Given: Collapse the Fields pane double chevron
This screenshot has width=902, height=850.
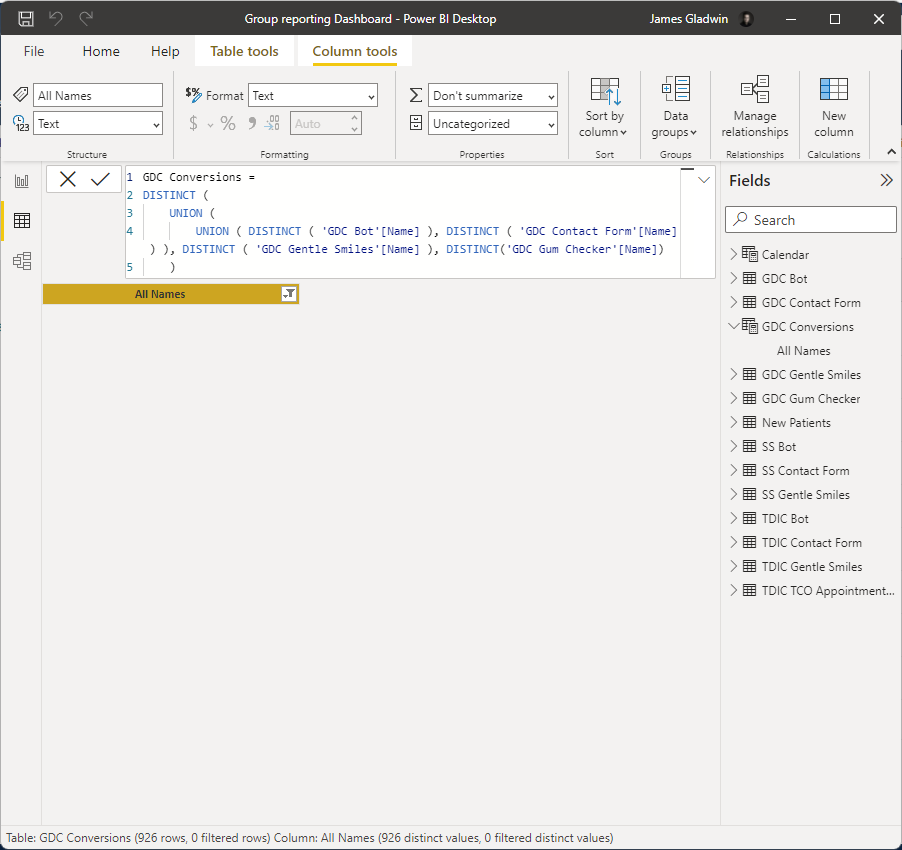Looking at the screenshot, I should (886, 181).
